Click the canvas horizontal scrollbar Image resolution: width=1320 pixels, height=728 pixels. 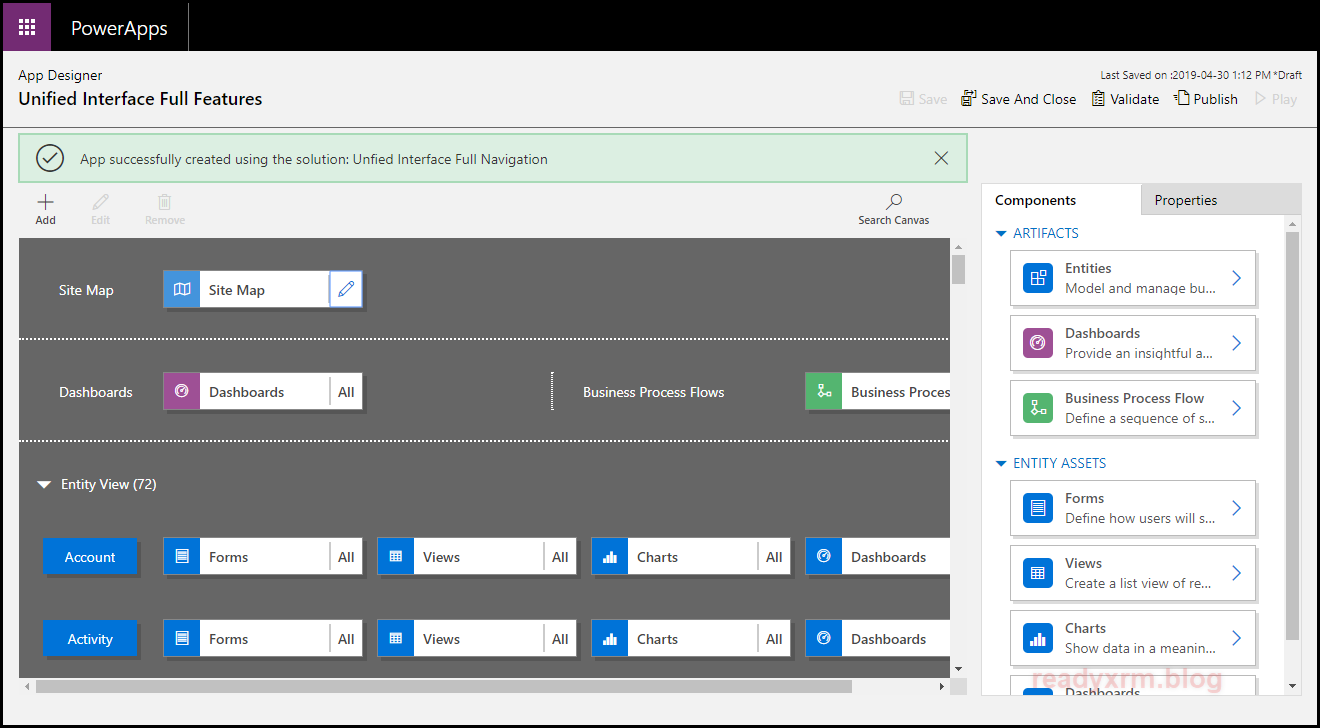tap(444, 687)
